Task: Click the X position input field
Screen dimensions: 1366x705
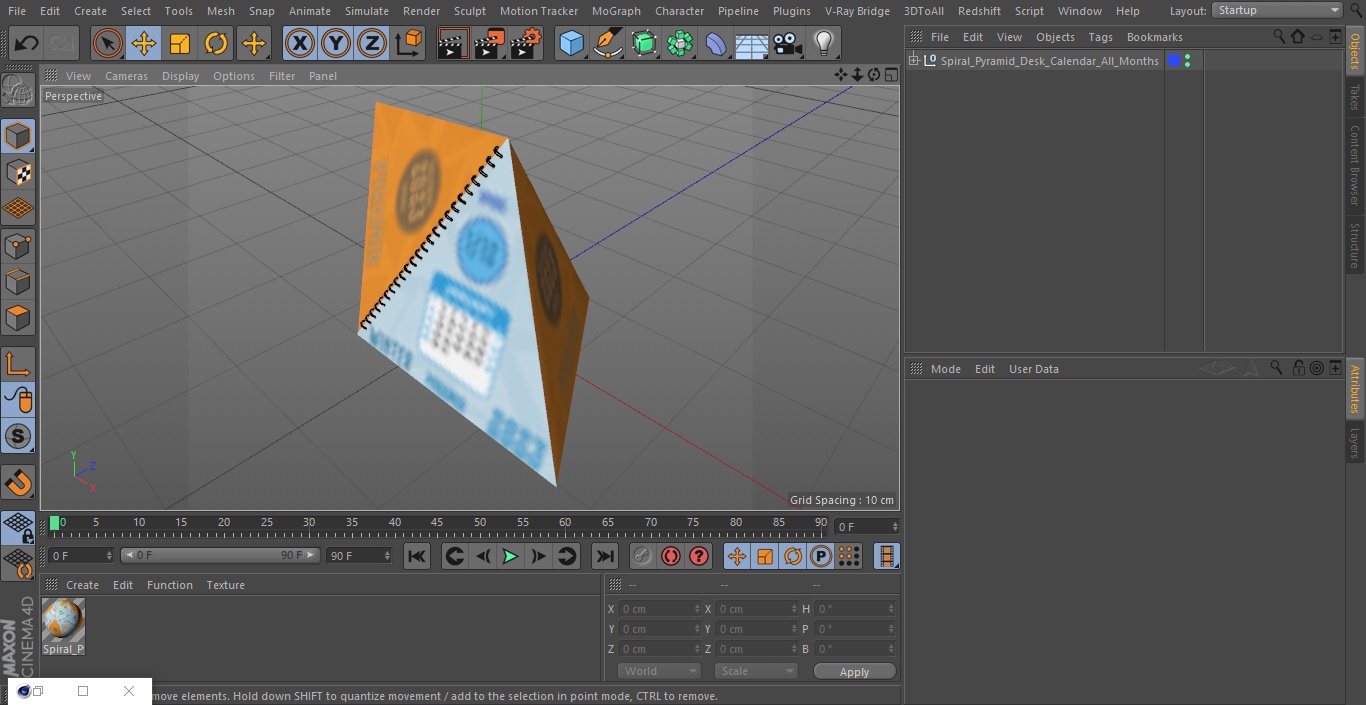Action: click(x=659, y=609)
